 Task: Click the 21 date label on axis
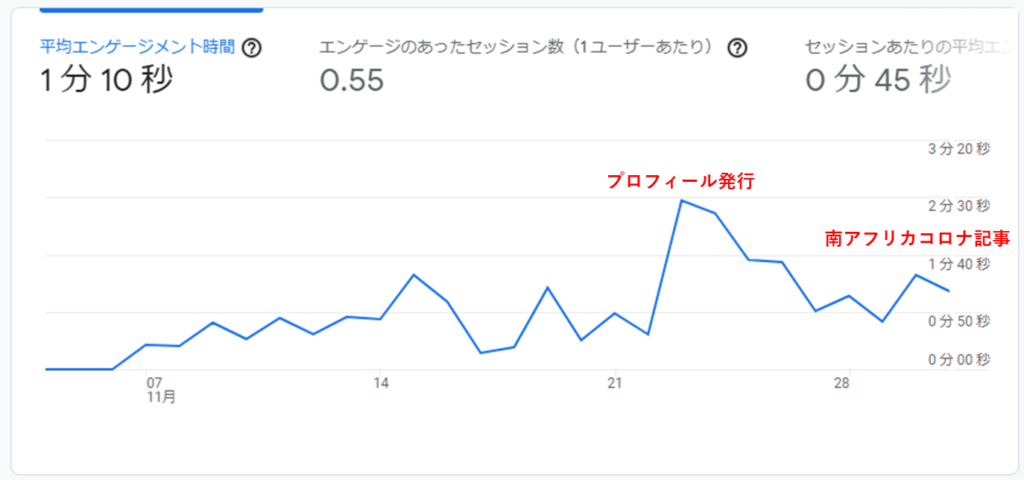(x=615, y=383)
